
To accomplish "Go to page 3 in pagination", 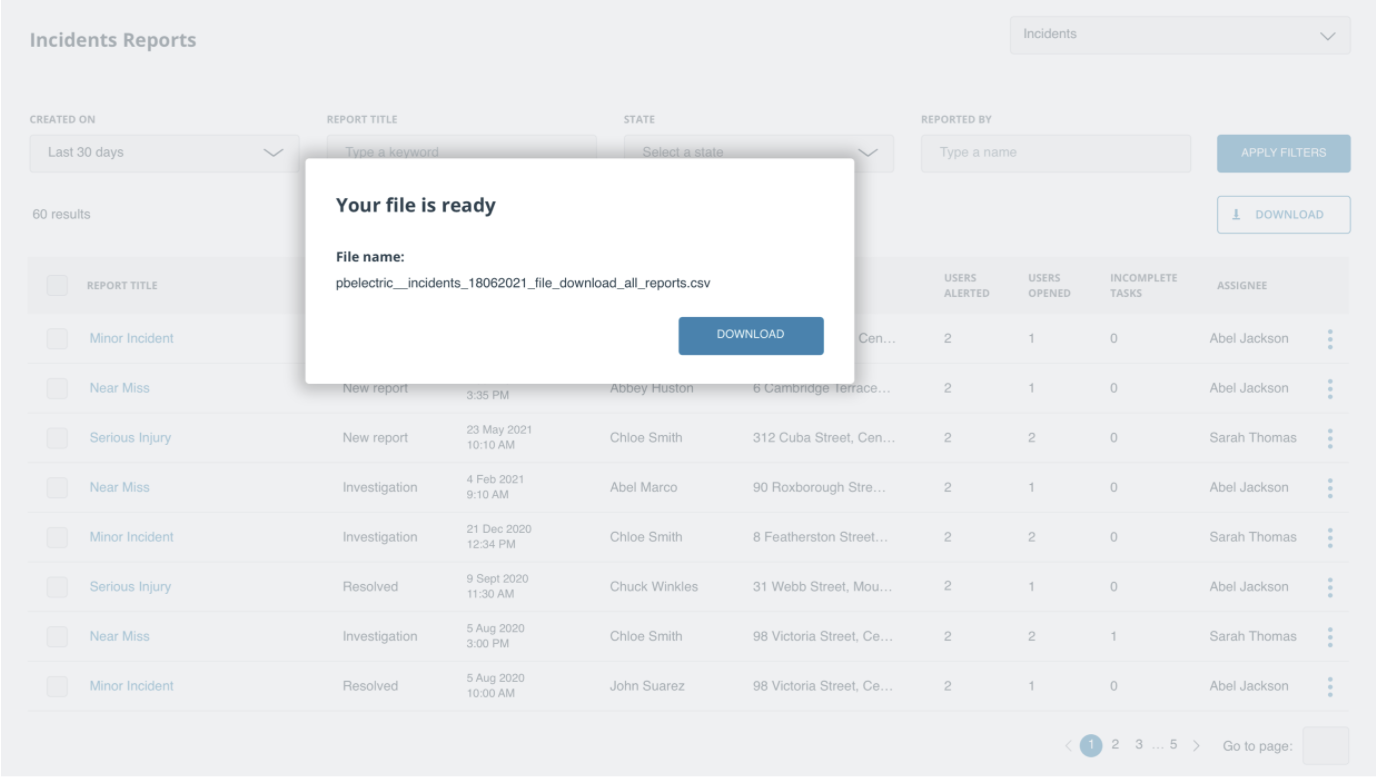I will [x=1138, y=745].
